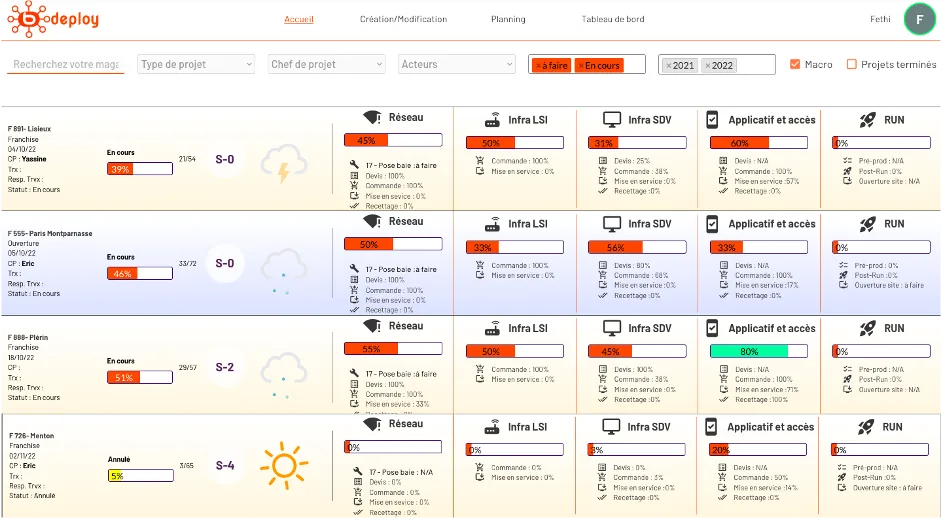Open the Planning tab
The image size is (941, 518).
[508, 19]
